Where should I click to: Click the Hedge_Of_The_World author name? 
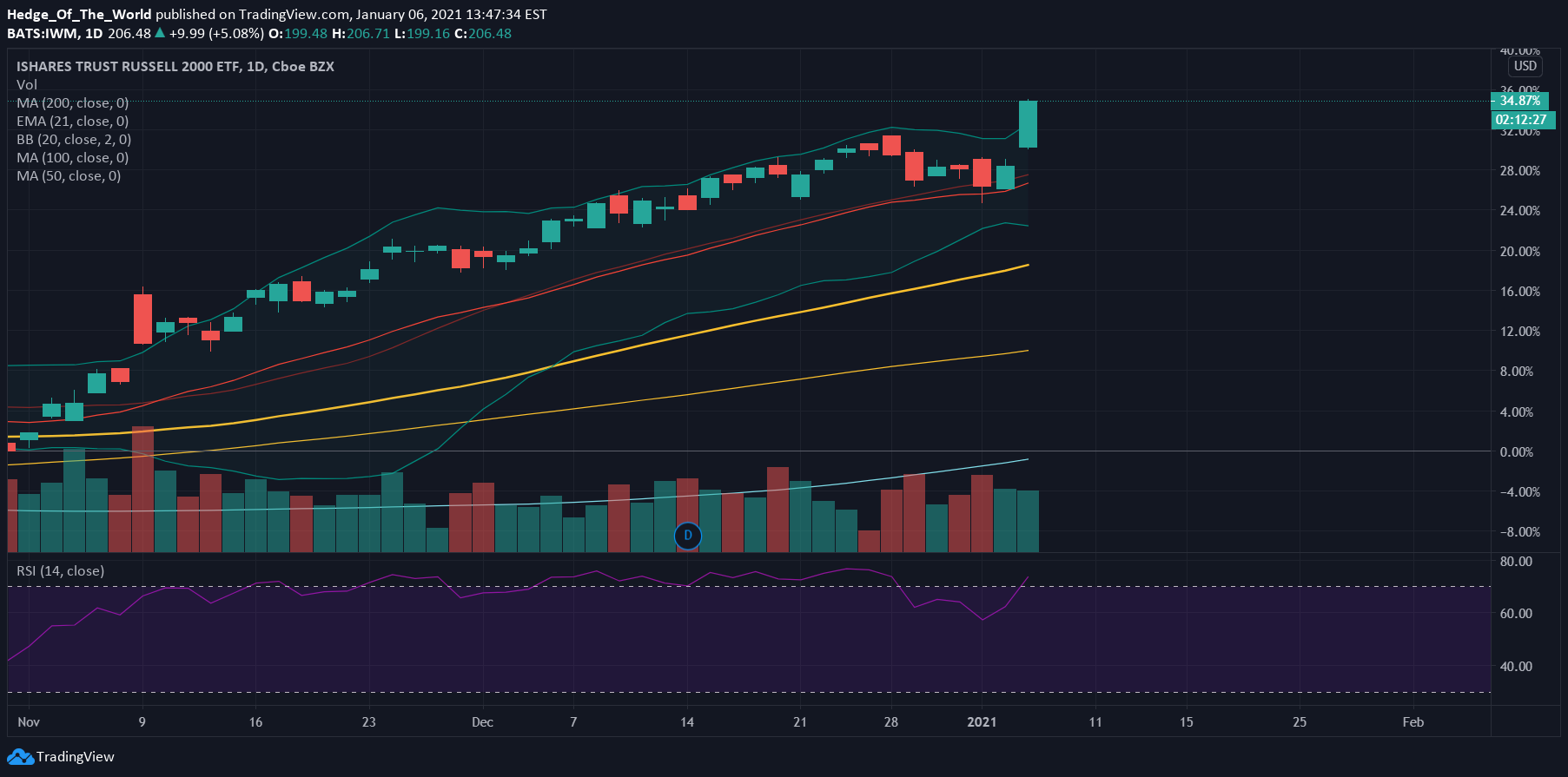pos(79,14)
